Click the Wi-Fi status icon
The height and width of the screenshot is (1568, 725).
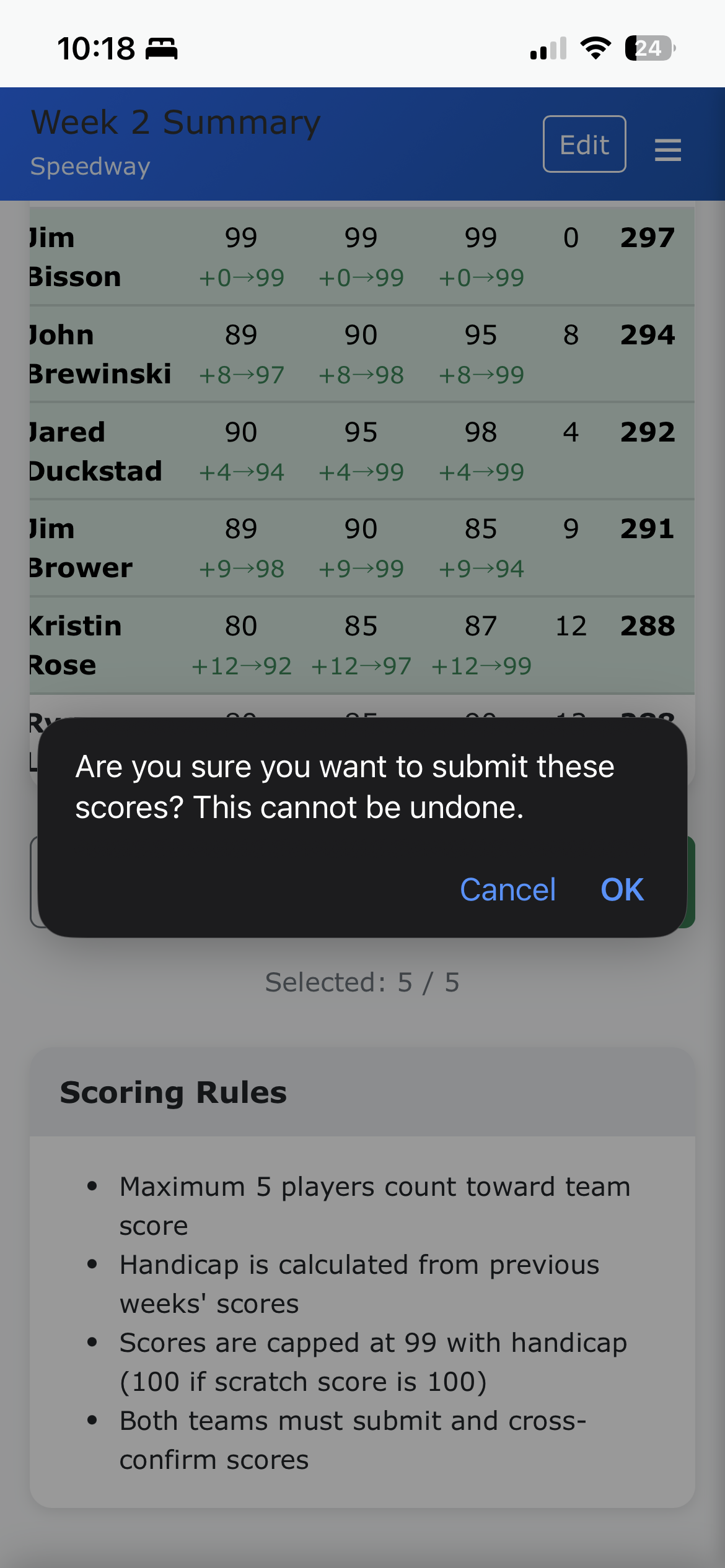595,48
